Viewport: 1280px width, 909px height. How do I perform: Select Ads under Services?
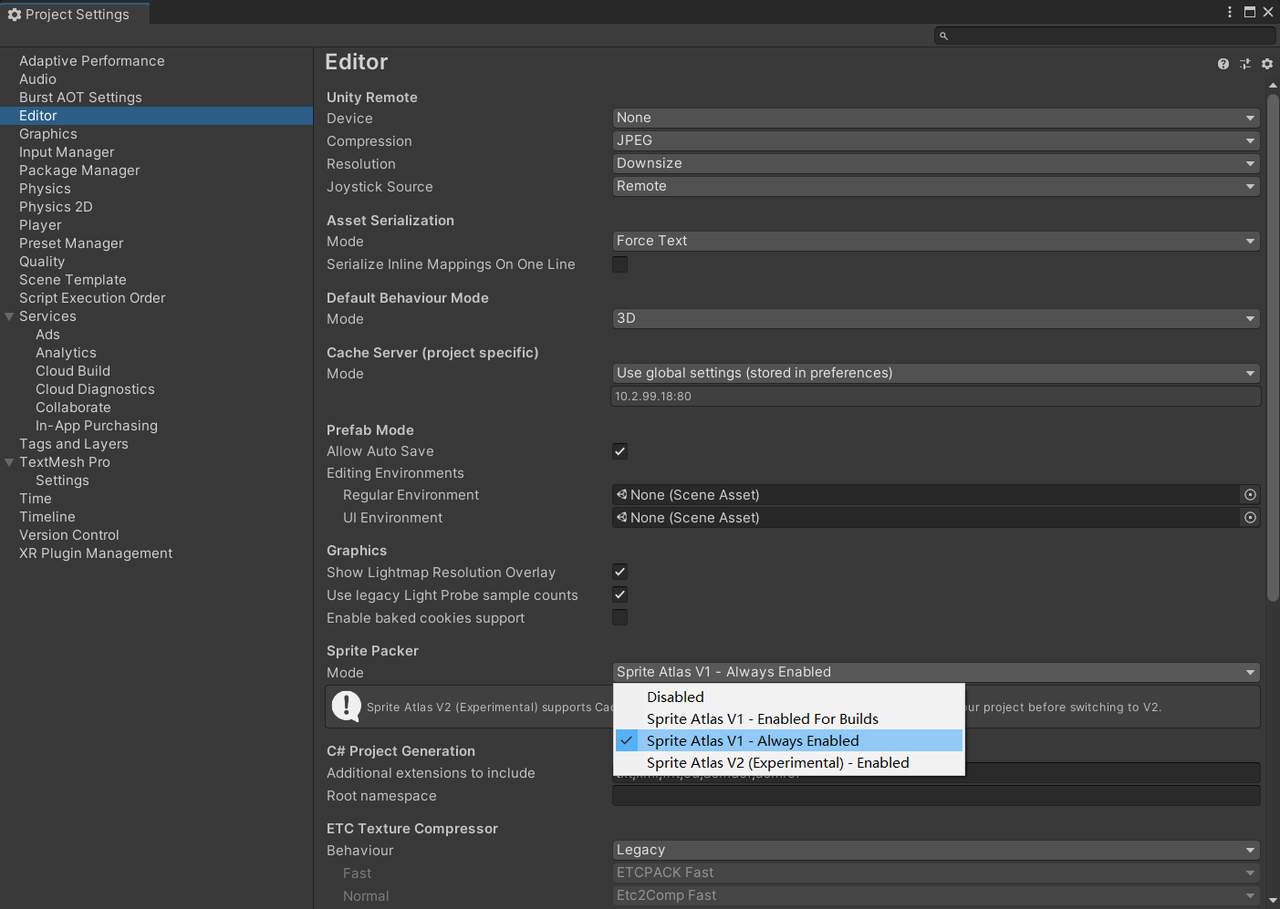(48, 335)
